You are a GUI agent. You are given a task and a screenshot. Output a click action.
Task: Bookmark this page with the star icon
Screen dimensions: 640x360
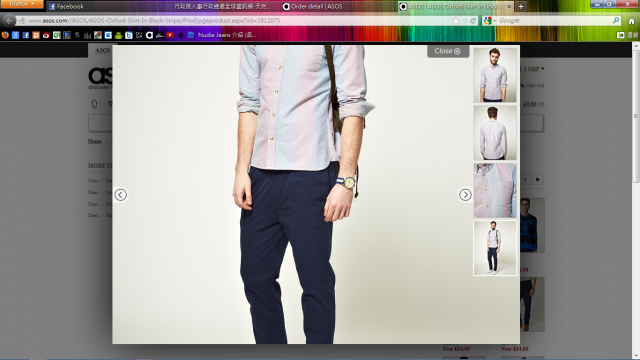point(456,21)
